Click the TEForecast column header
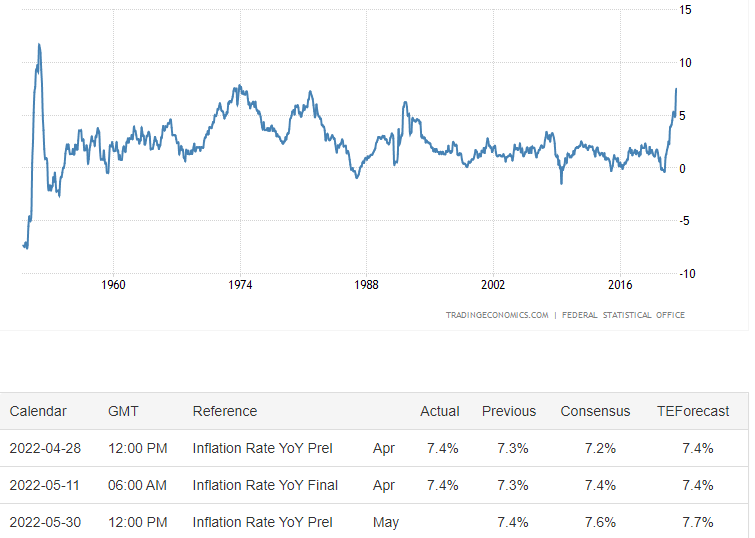This screenshot has height=538, width=755. [x=693, y=411]
